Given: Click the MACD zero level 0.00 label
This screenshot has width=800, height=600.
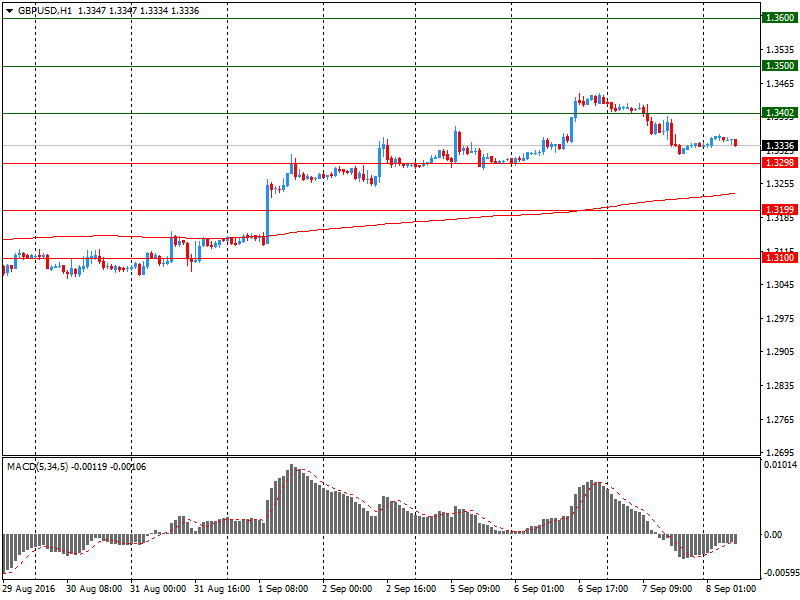Looking at the screenshot, I should click(773, 535).
